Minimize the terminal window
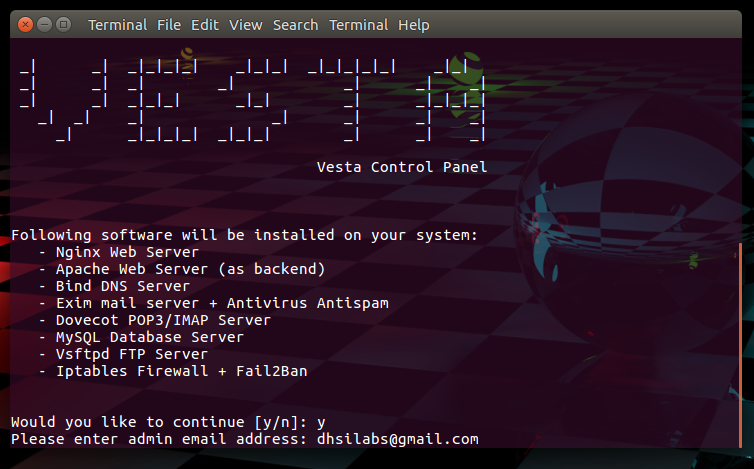This screenshot has width=754, height=469. tap(44, 24)
